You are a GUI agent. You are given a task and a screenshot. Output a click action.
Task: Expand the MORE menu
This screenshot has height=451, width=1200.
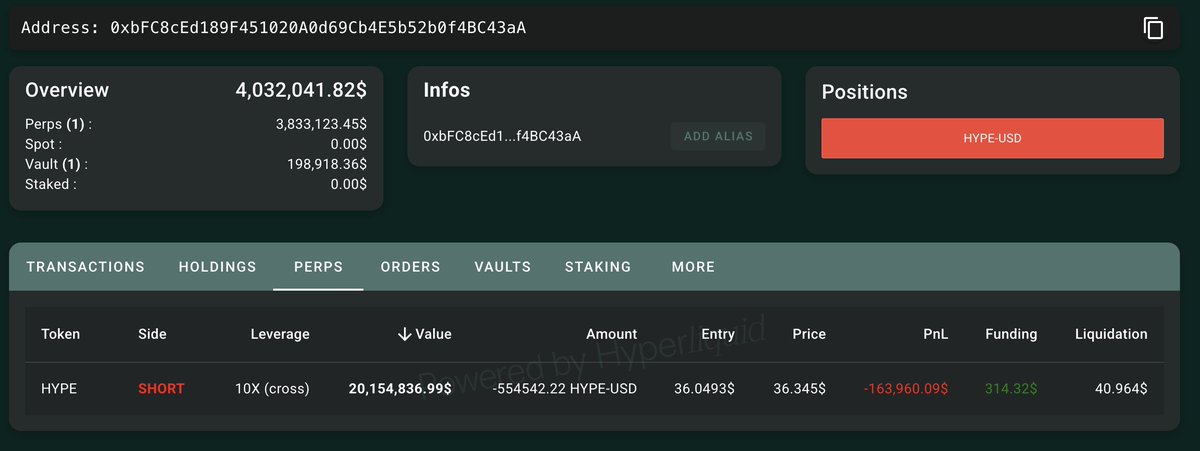pos(693,267)
